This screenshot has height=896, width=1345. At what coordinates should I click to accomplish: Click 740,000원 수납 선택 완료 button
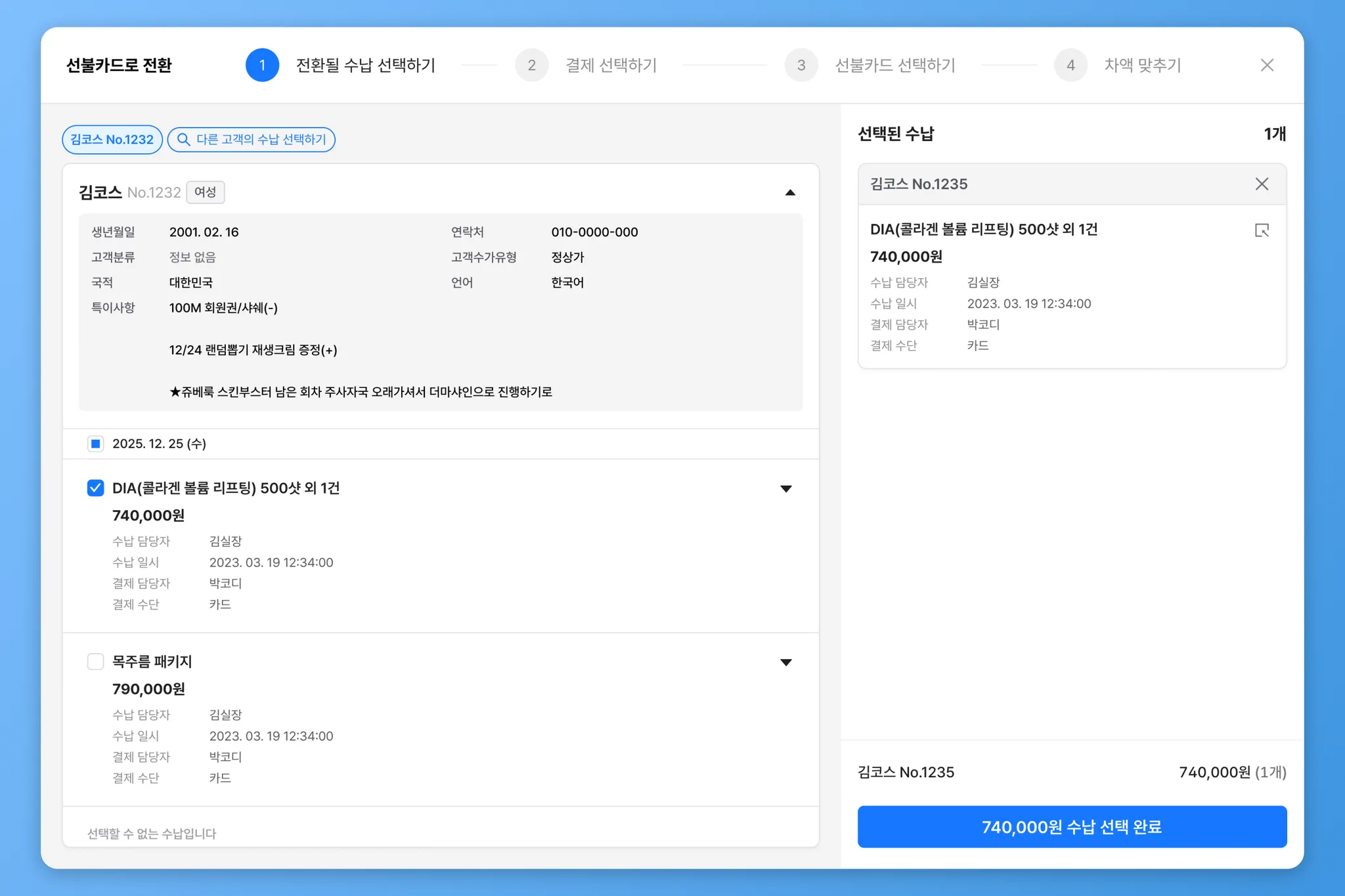[x=1072, y=826]
